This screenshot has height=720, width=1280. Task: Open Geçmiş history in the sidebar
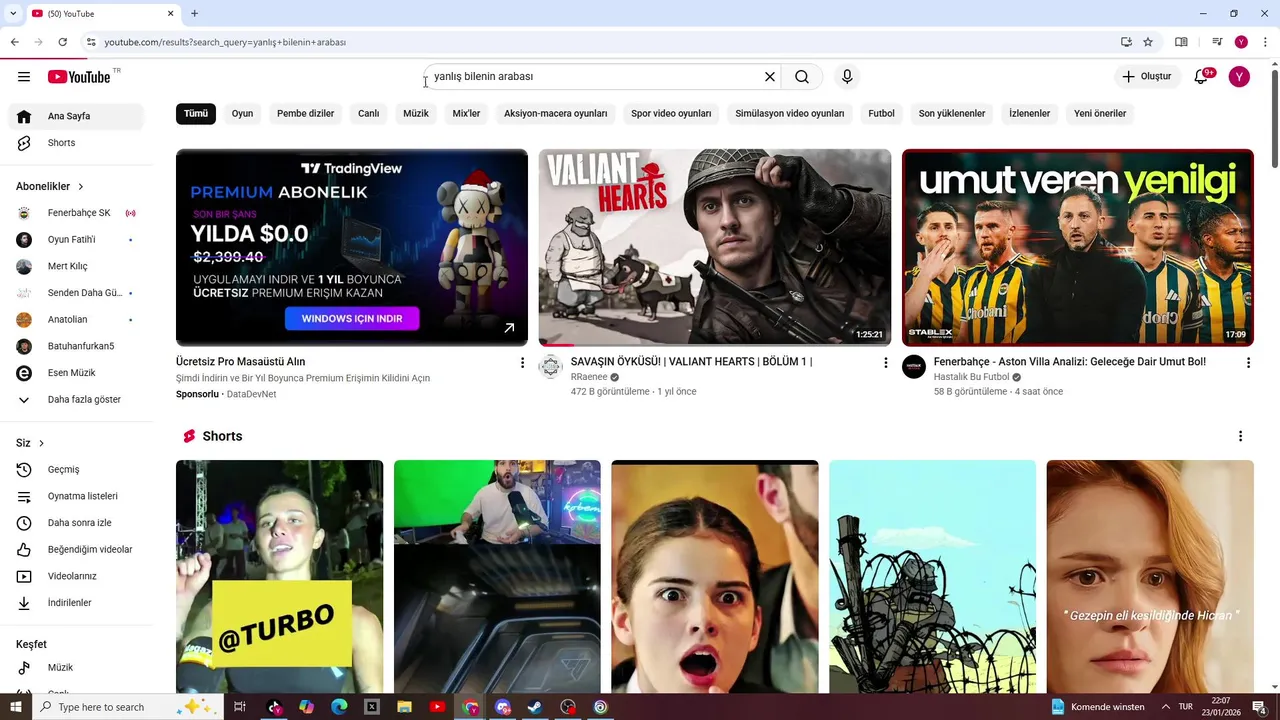(x=76, y=470)
